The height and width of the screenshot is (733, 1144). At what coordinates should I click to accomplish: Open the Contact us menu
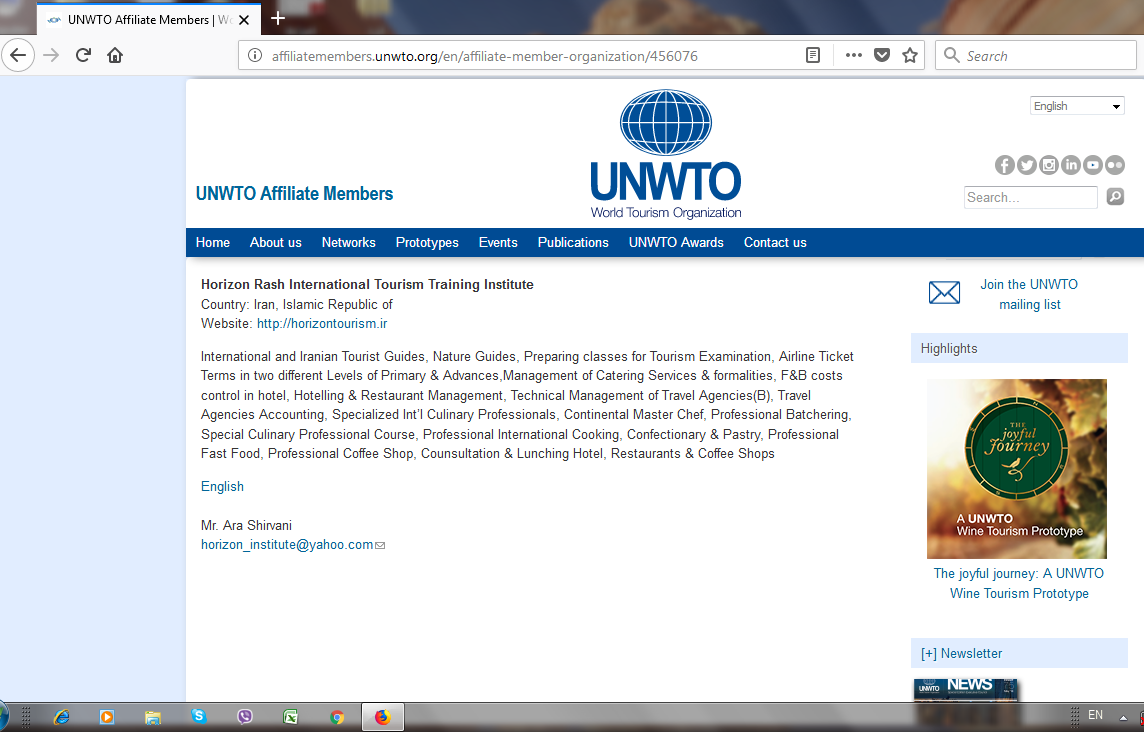point(775,242)
